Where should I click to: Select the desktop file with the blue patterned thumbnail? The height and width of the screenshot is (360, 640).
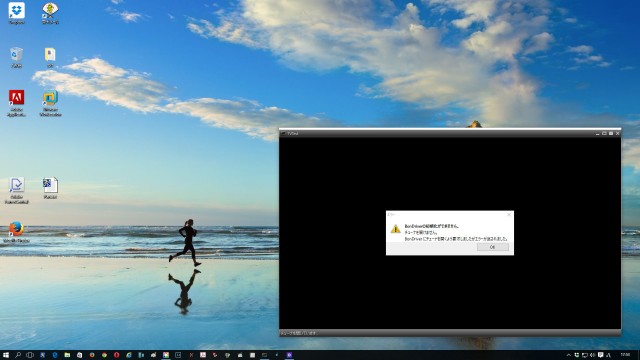point(50,188)
